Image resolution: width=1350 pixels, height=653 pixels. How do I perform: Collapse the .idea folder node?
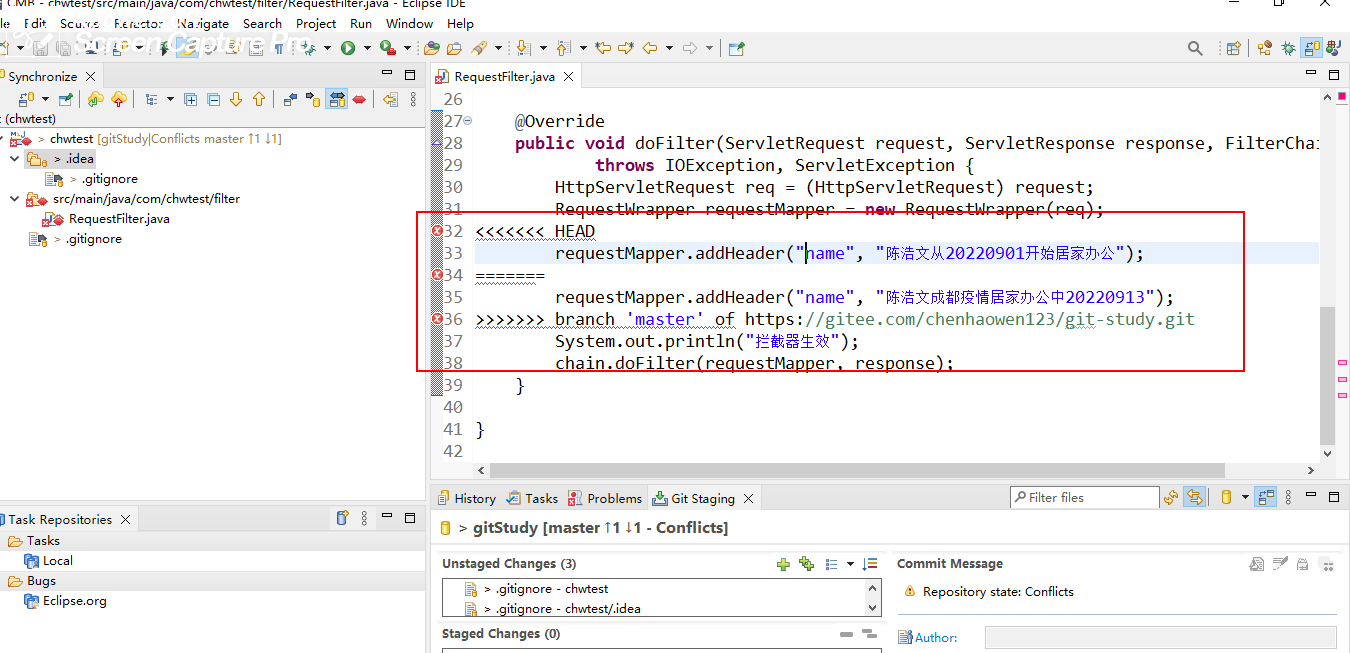15,159
